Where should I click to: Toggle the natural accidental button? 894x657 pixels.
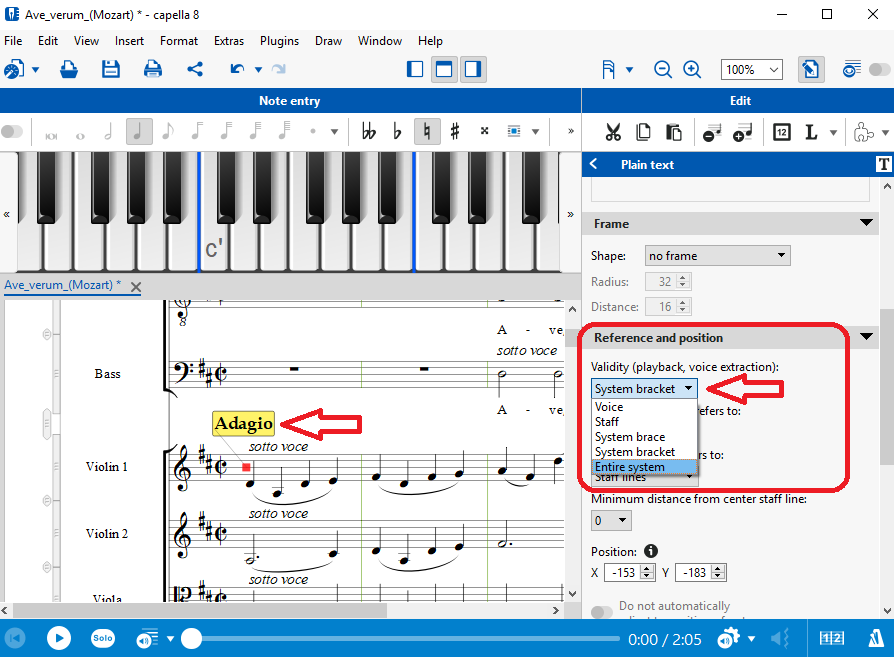click(x=426, y=132)
